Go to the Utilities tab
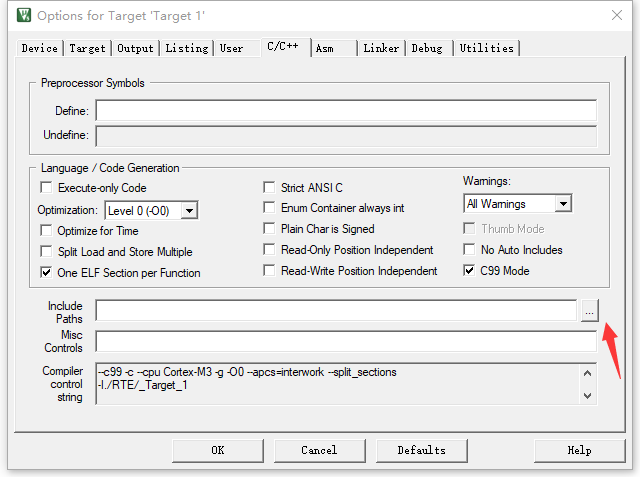Viewport: 640px width, 477px height. tap(487, 48)
